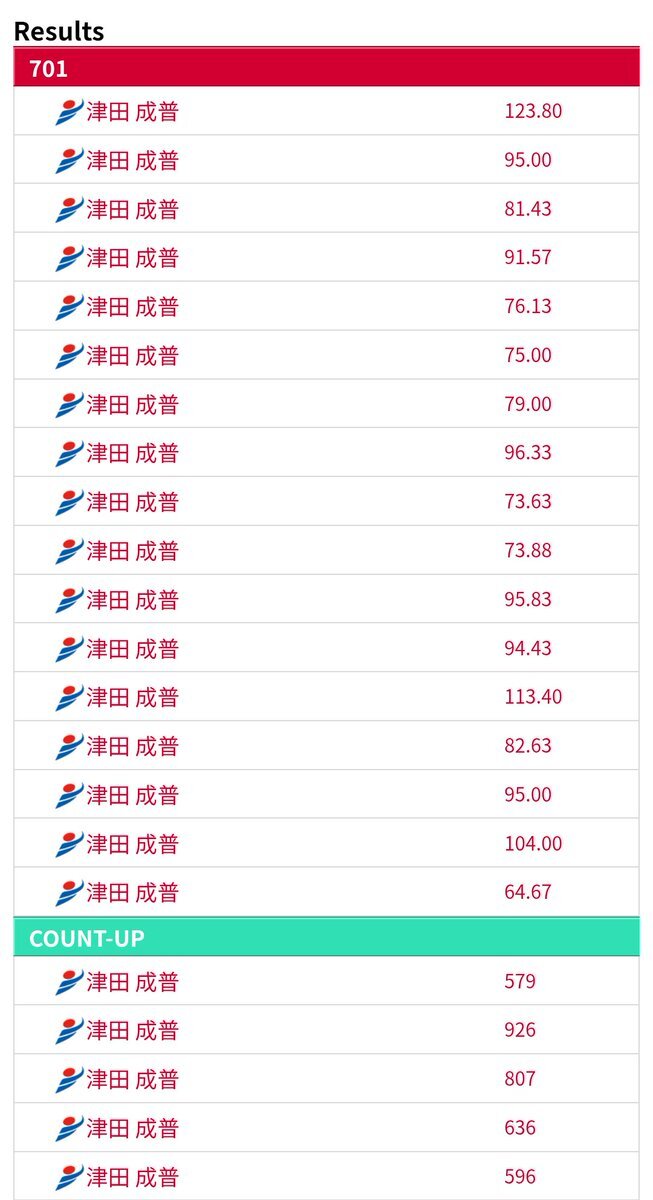653x1200 pixels.
Task: Click the logo icon in the 113.40 row
Action: pyautogui.click(x=69, y=698)
